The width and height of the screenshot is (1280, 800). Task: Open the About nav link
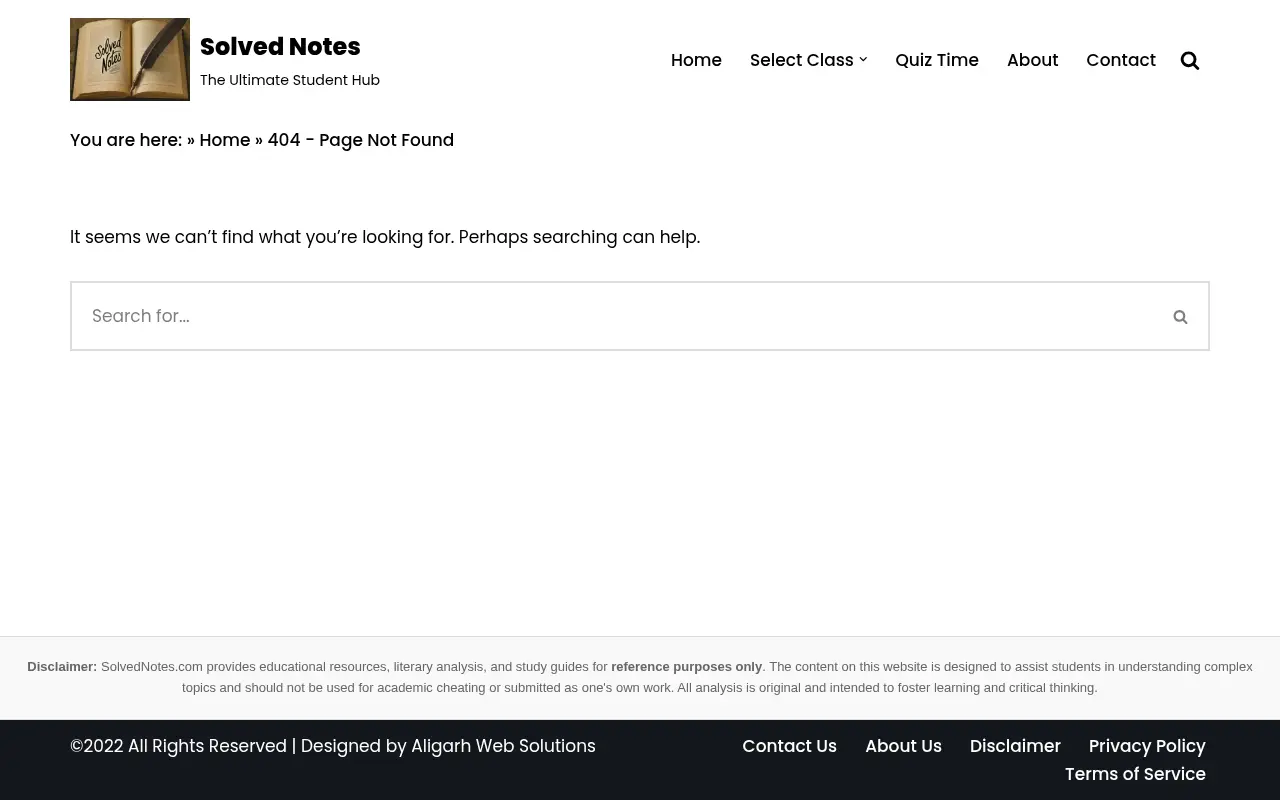coord(1032,60)
